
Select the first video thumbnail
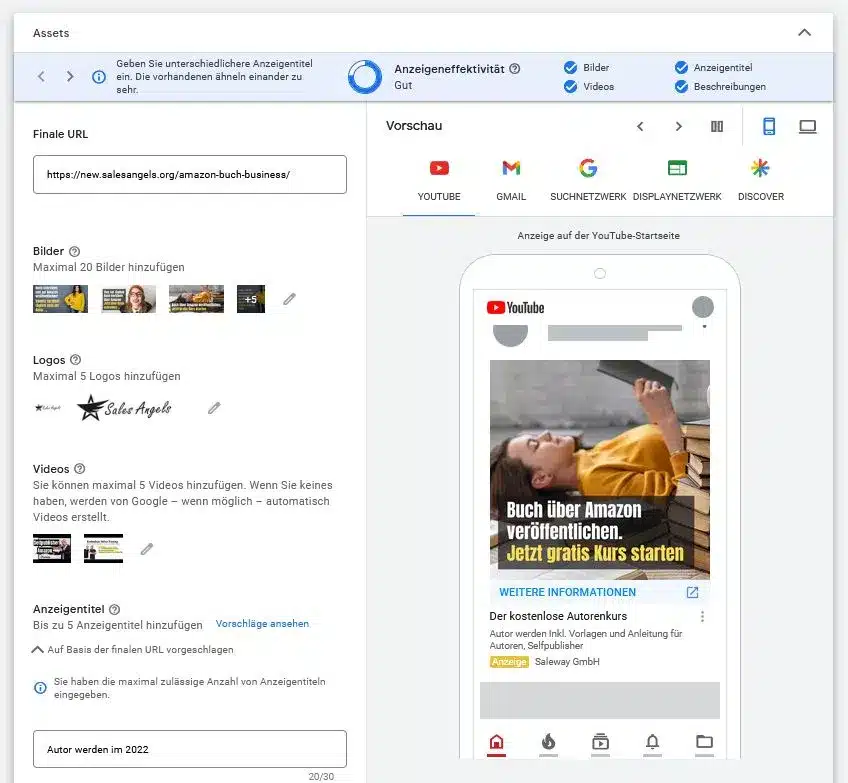(52, 548)
